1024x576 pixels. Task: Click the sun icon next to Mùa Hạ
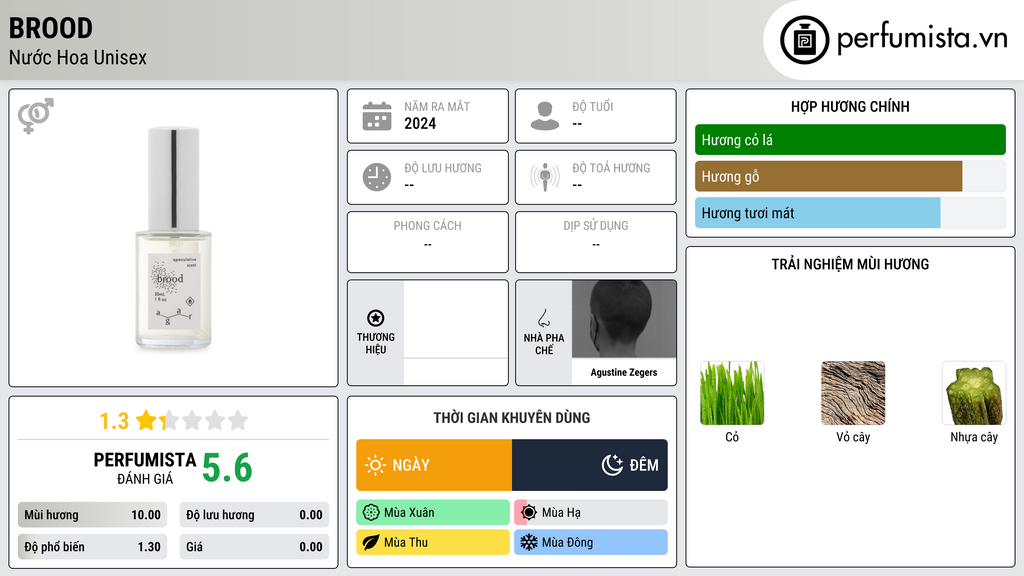click(x=529, y=513)
